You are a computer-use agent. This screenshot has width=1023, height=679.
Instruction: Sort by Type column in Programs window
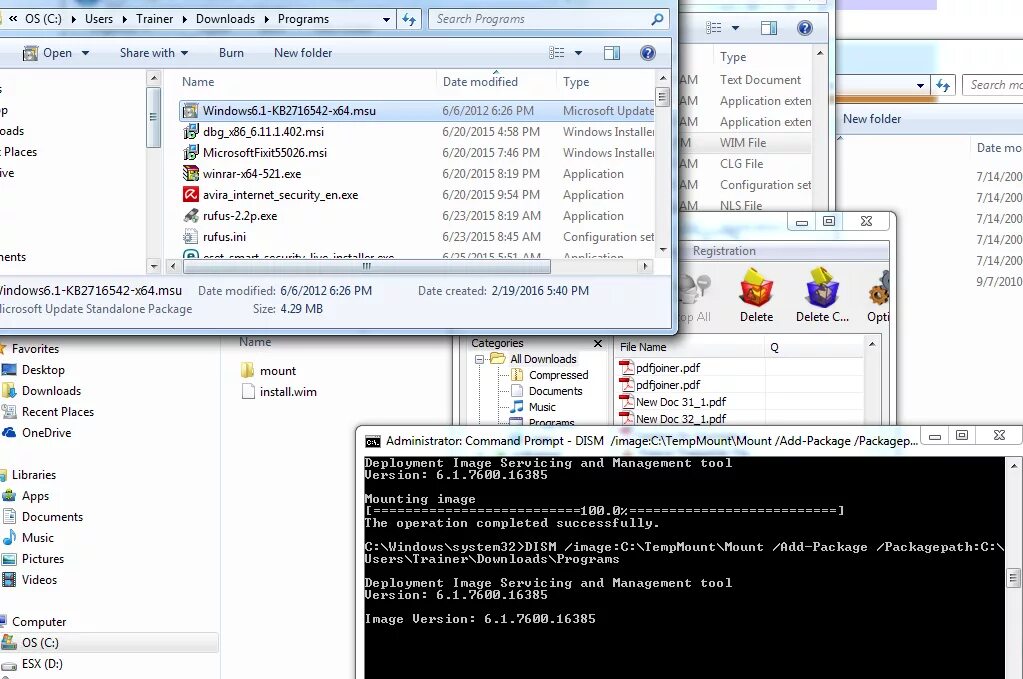576,82
